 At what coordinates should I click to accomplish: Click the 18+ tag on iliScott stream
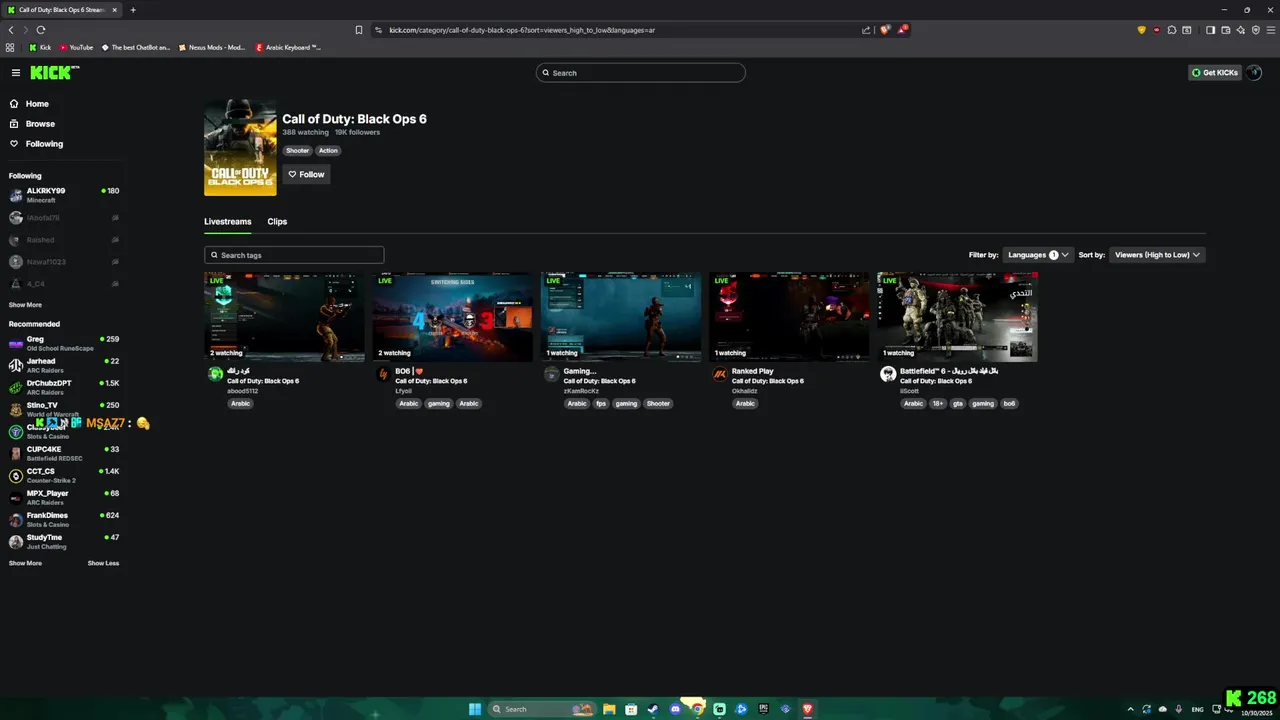pos(938,404)
